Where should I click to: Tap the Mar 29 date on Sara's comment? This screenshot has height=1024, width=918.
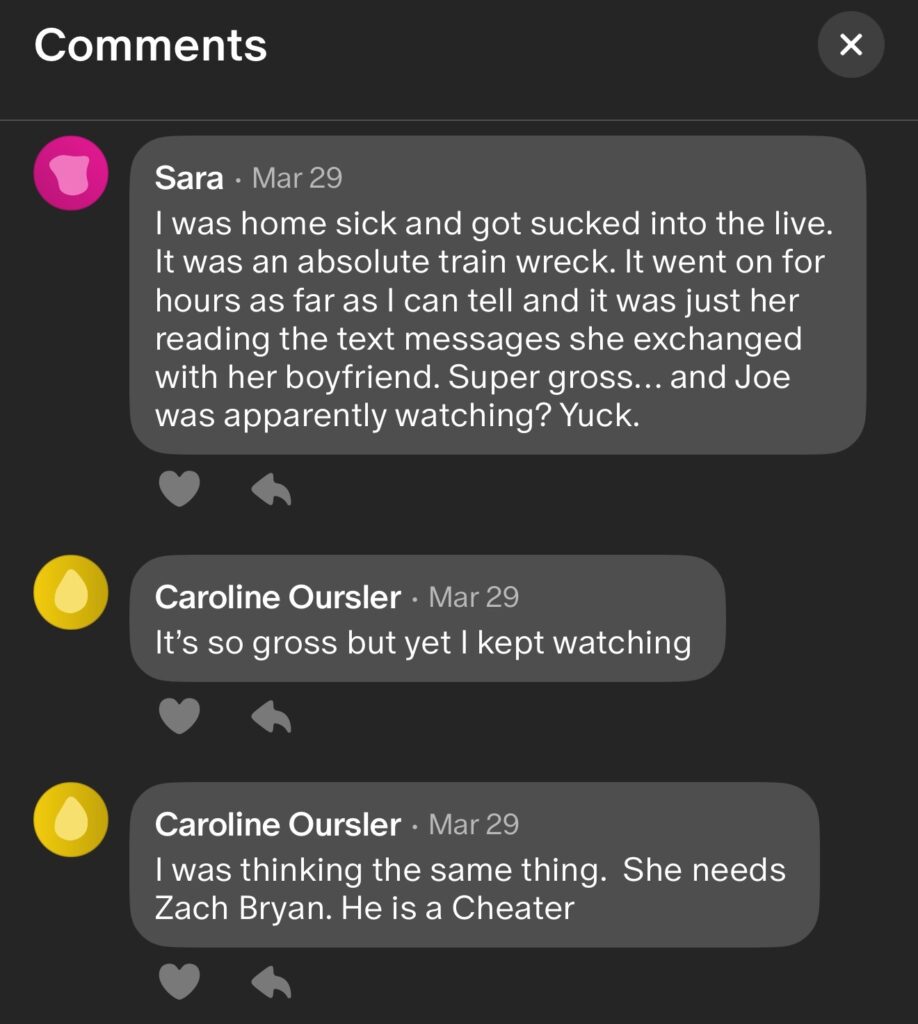(x=297, y=178)
